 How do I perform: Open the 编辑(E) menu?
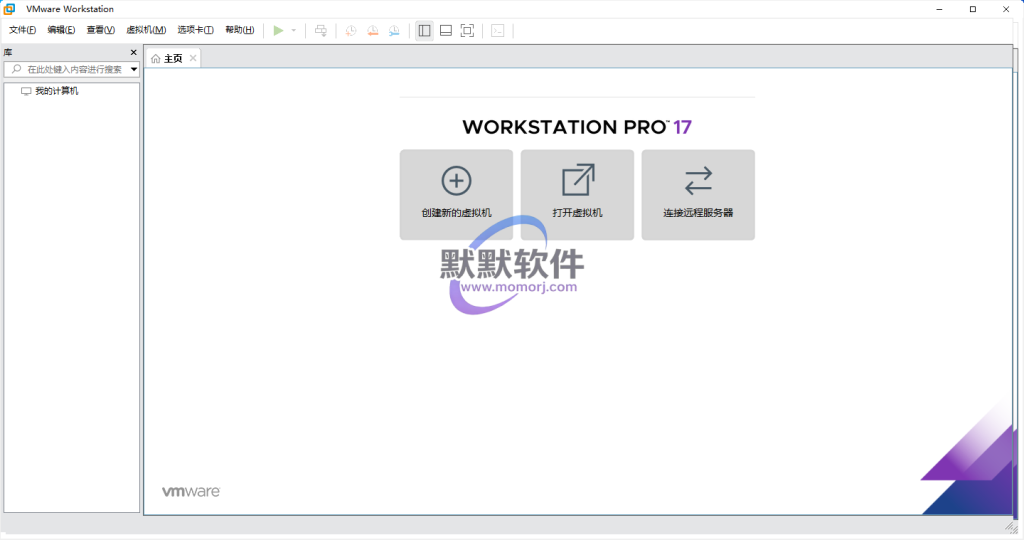click(x=61, y=30)
